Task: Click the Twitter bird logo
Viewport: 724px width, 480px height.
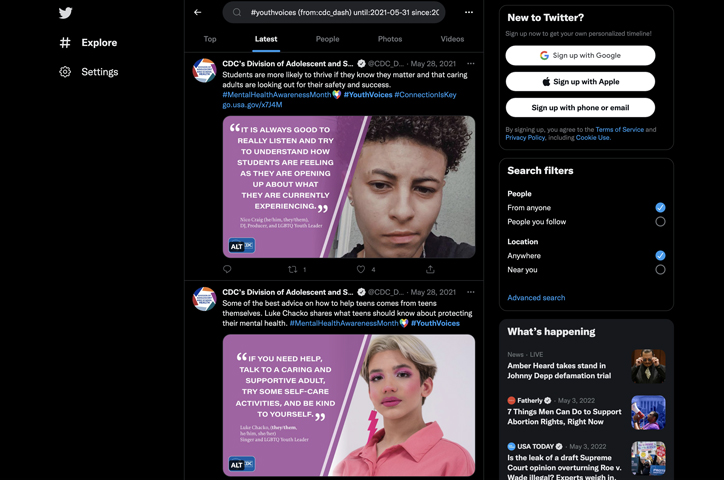Action: pyautogui.click(x=66, y=13)
